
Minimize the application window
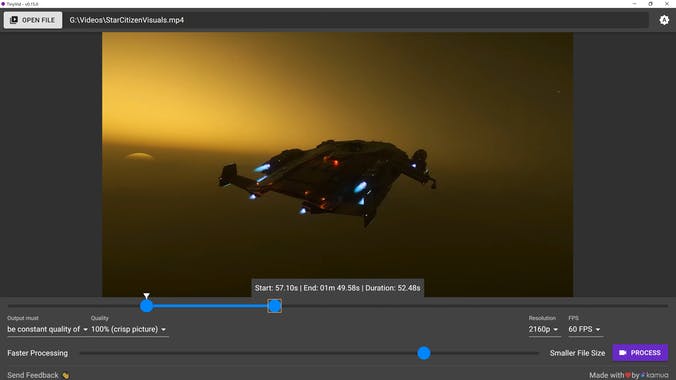[x=634, y=4]
